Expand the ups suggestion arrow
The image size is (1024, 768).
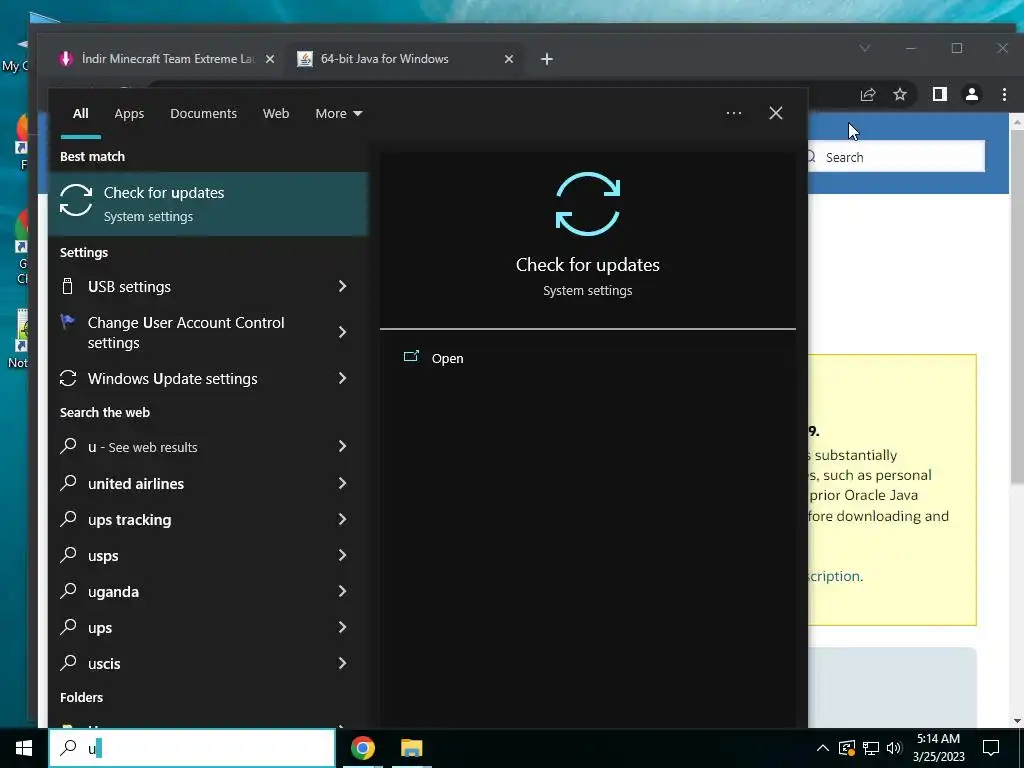tap(342, 627)
